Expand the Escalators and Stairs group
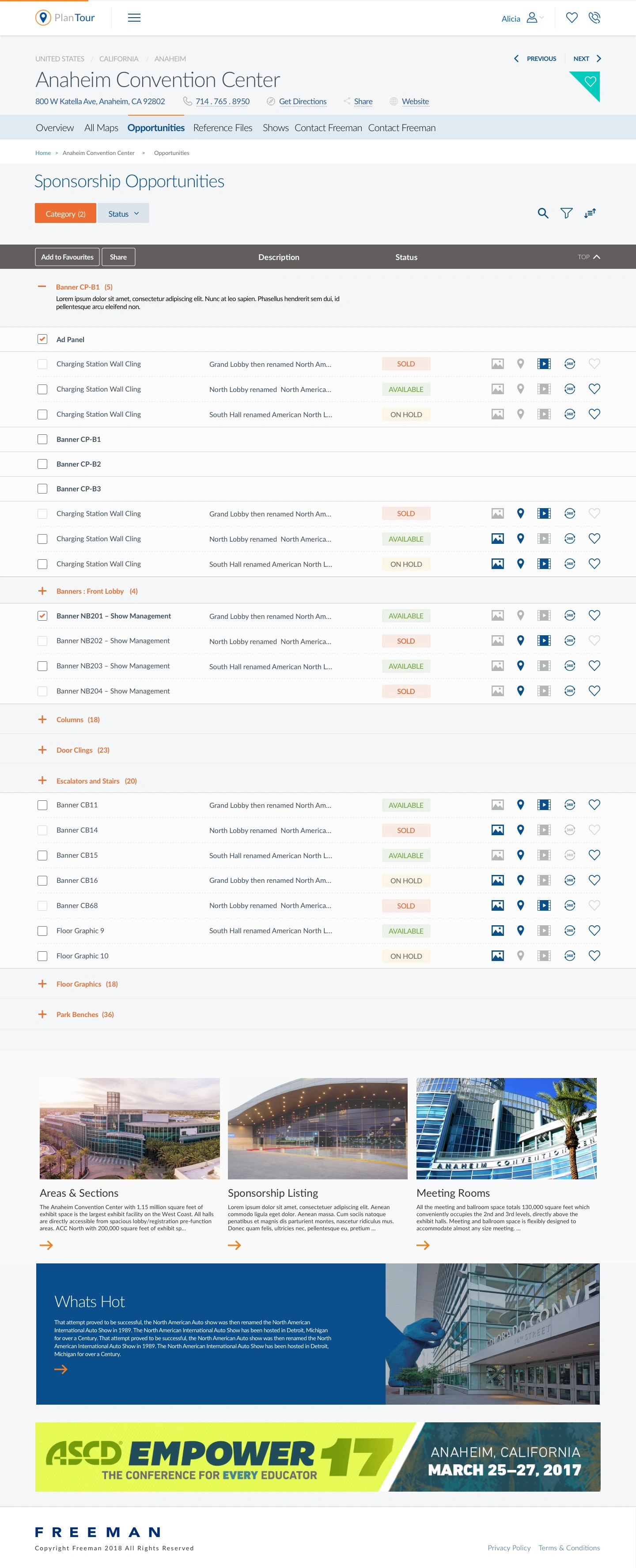 pyautogui.click(x=42, y=780)
